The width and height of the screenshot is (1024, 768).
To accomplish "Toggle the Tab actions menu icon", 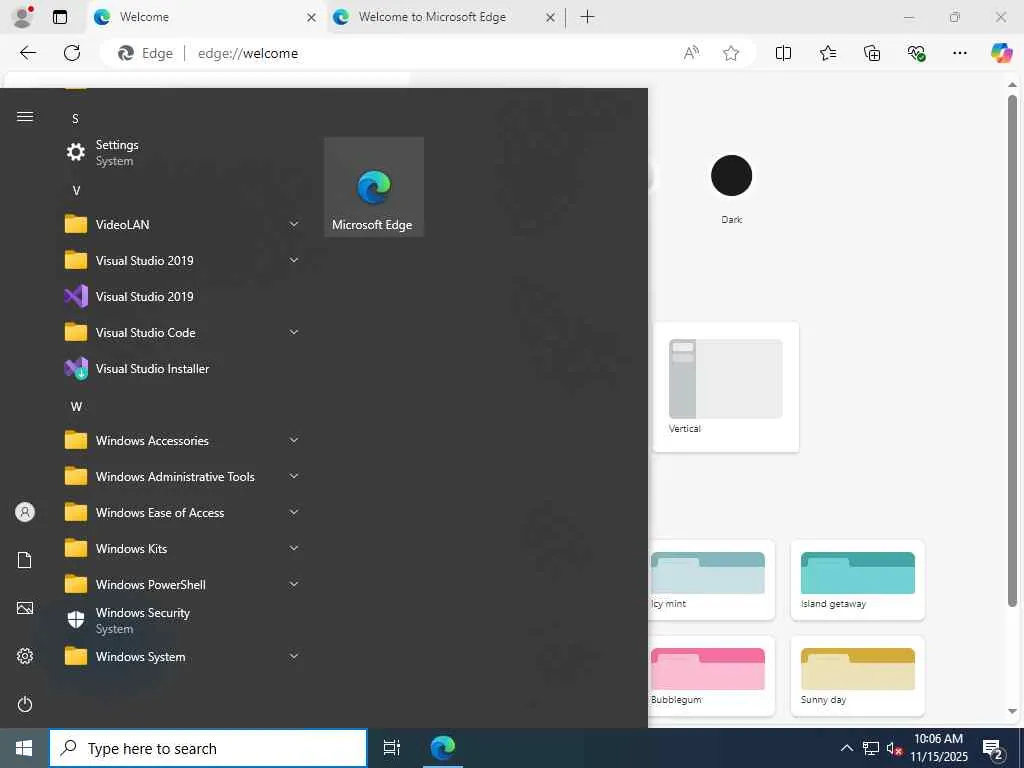I will point(60,17).
